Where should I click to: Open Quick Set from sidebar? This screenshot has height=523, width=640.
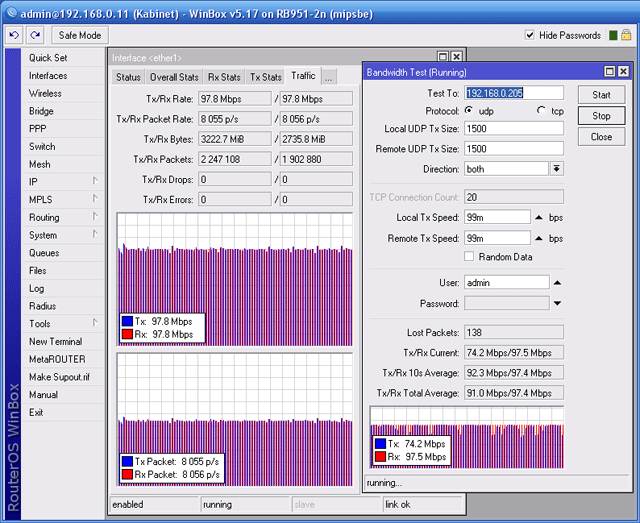tap(63, 58)
